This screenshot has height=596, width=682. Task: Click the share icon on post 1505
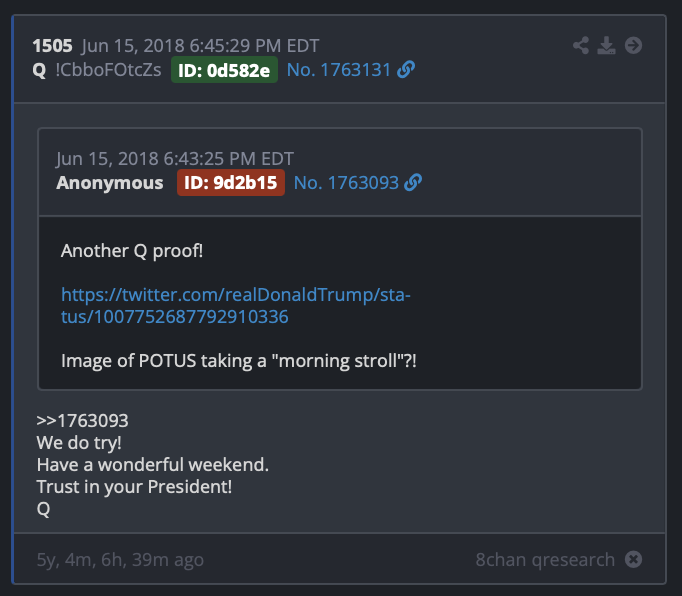pos(581,45)
